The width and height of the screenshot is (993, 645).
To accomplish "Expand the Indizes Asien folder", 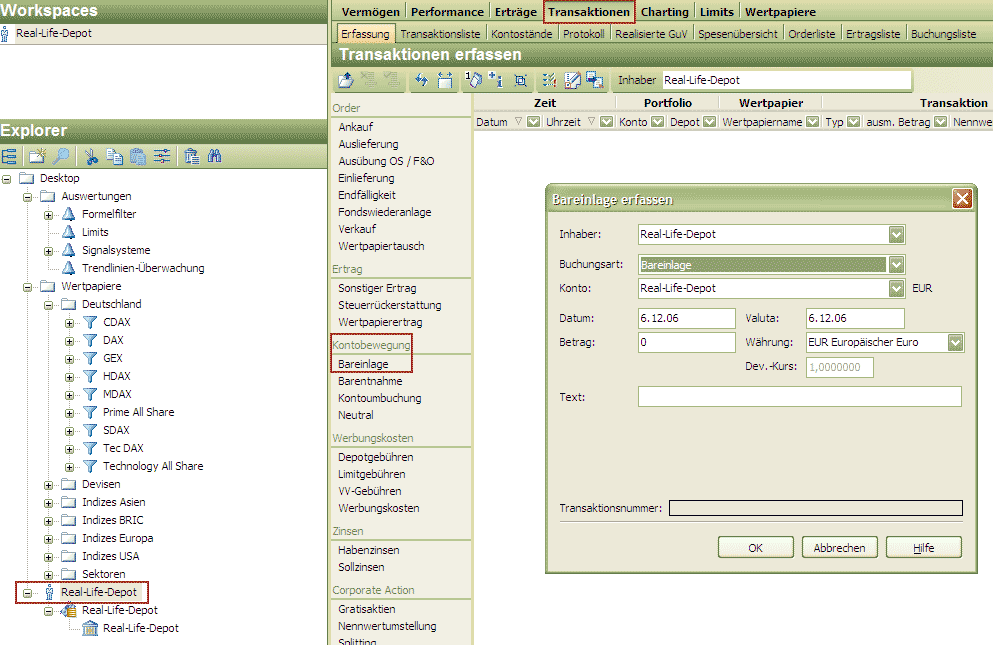I will tap(49, 502).
